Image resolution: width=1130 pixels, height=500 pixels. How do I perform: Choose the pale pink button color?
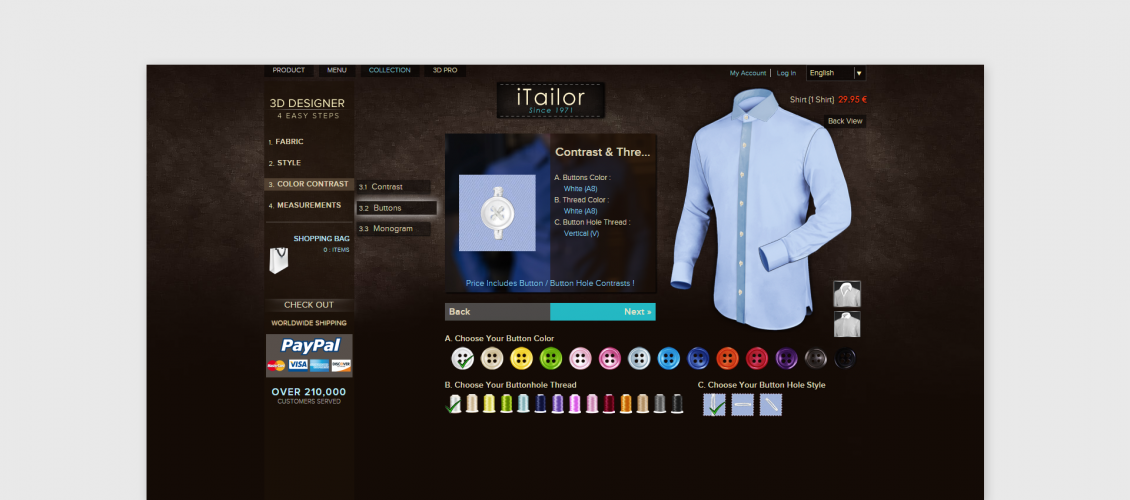(x=580, y=358)
